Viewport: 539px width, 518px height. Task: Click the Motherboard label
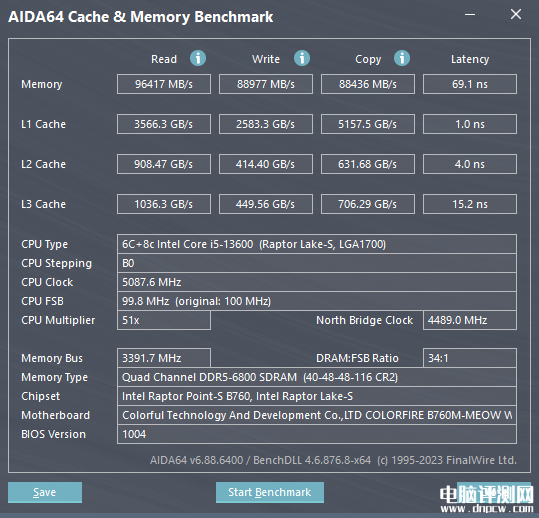(55, 415)
